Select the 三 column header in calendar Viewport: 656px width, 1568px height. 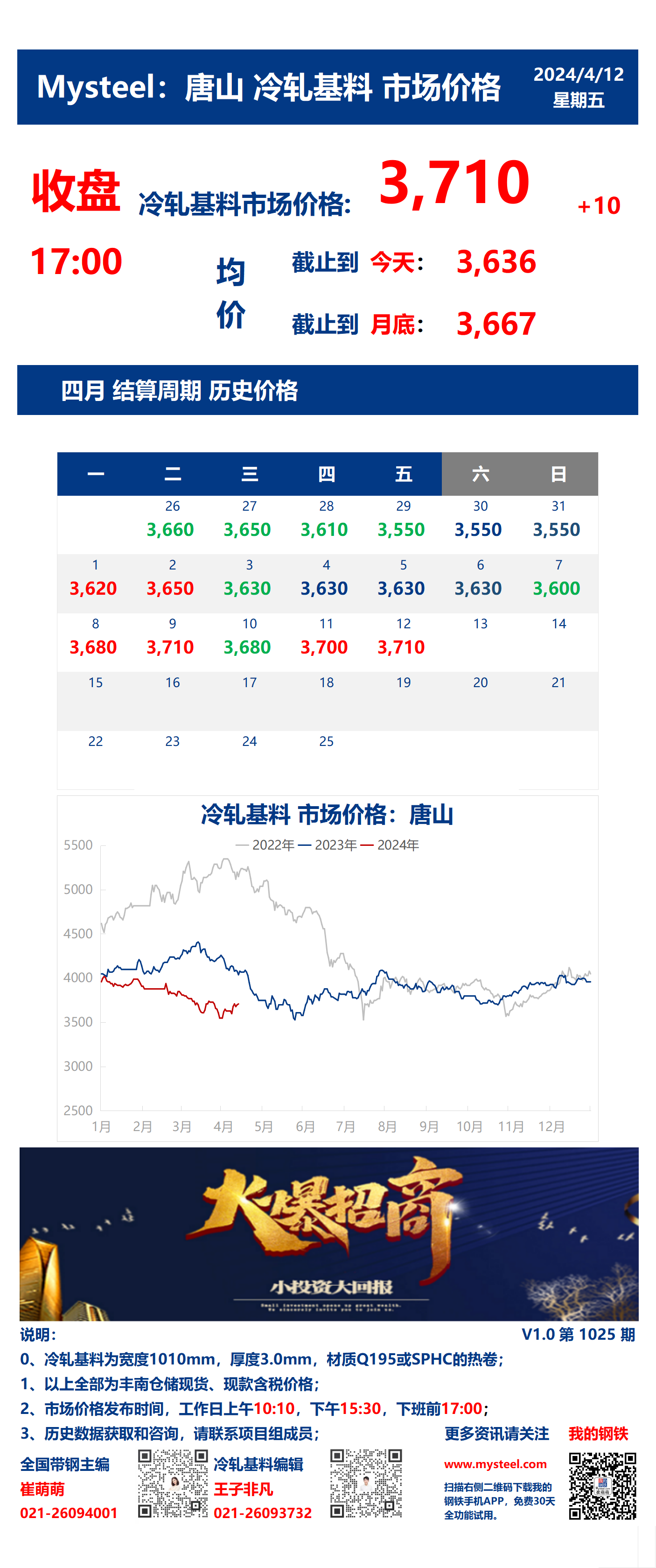(x=250, y=473)
